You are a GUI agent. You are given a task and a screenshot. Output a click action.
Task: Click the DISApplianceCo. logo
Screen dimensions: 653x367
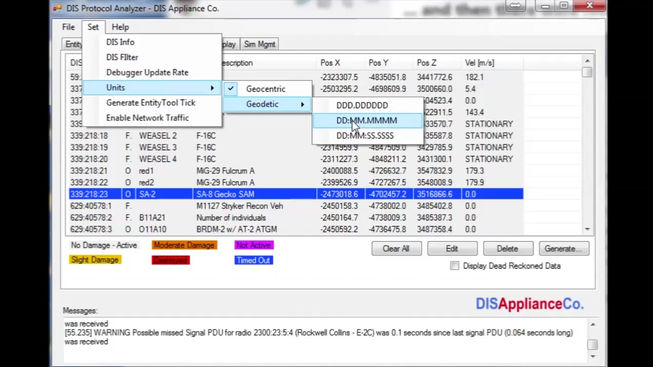529,304
